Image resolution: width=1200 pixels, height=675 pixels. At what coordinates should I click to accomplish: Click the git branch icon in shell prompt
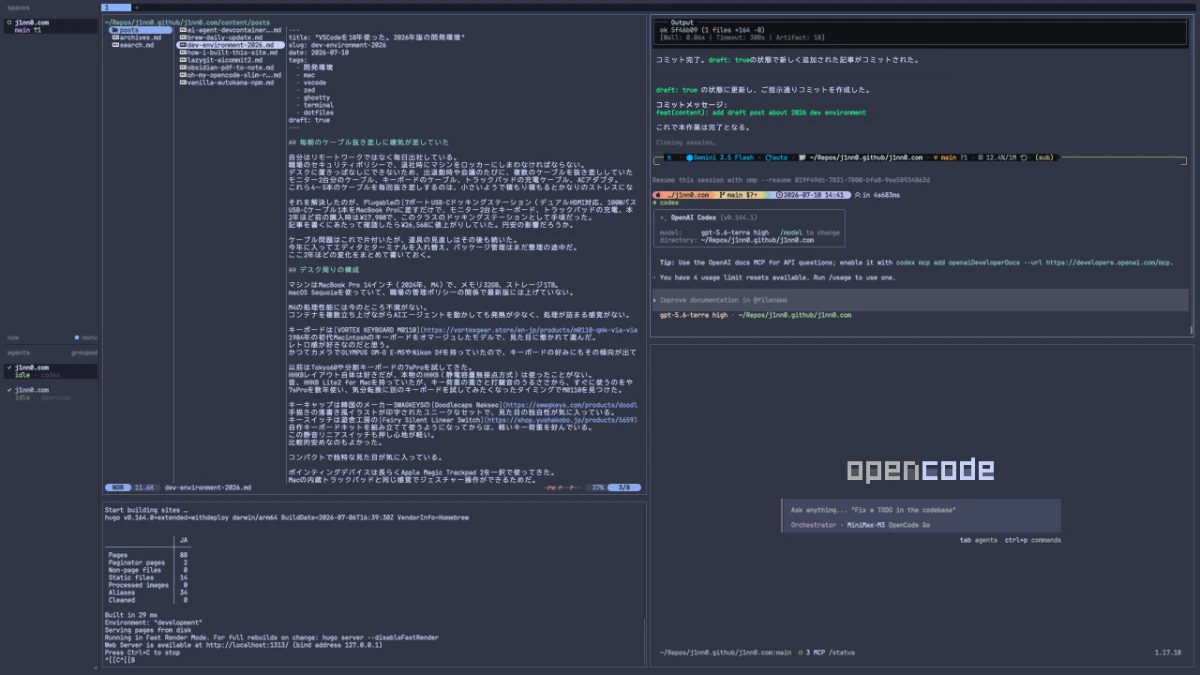tap(720, 195)
